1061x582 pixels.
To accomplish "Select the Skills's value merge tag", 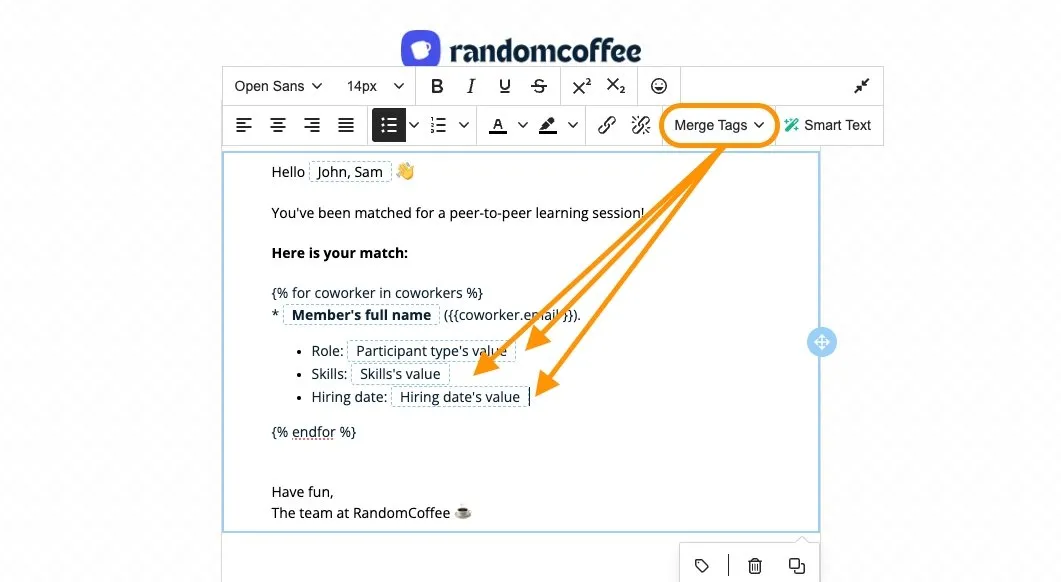I will click(x=400, y=374).
